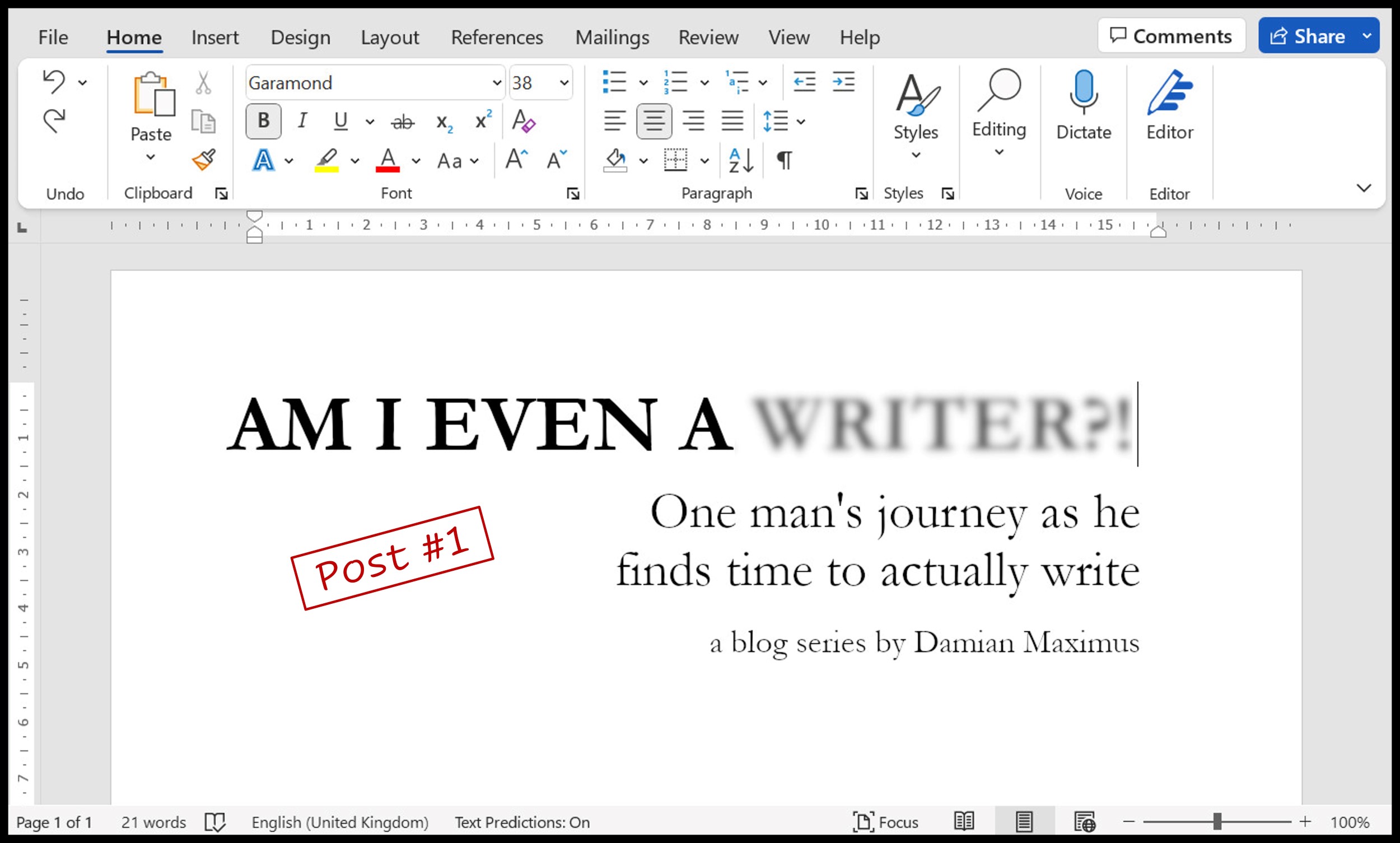Open the Editor pen icon
The width and height of the screenshot is (1400, 843).
(x=1169, y=92)
